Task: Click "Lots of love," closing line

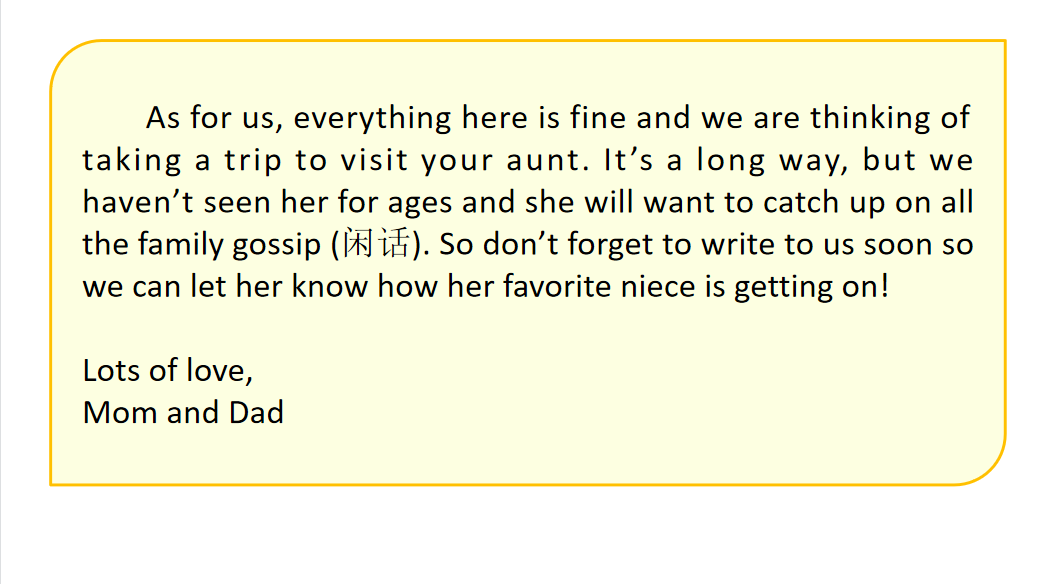Action: tap(168, 370)
